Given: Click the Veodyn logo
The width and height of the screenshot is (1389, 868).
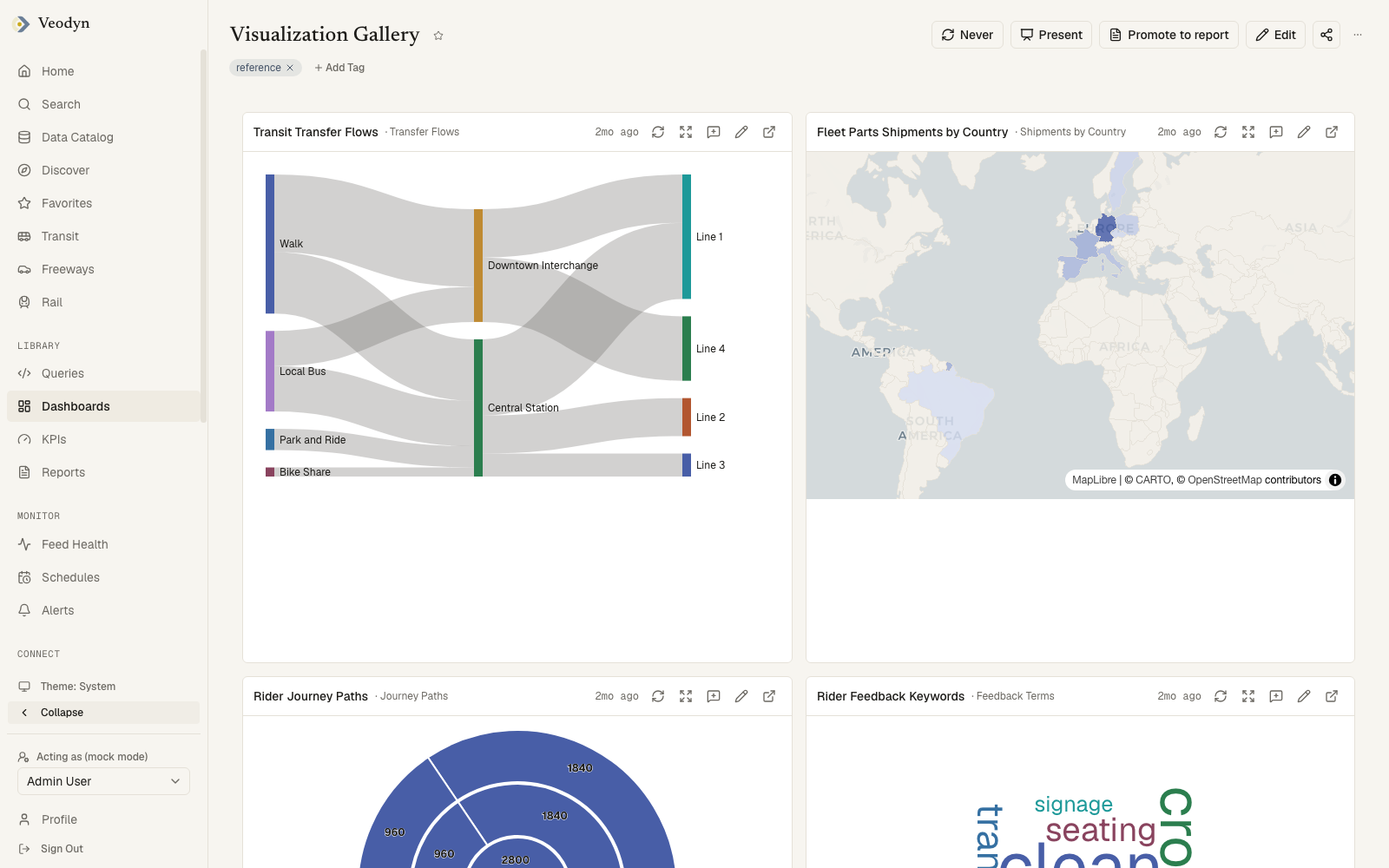Looking at the screenshot, I should [52, 23].
